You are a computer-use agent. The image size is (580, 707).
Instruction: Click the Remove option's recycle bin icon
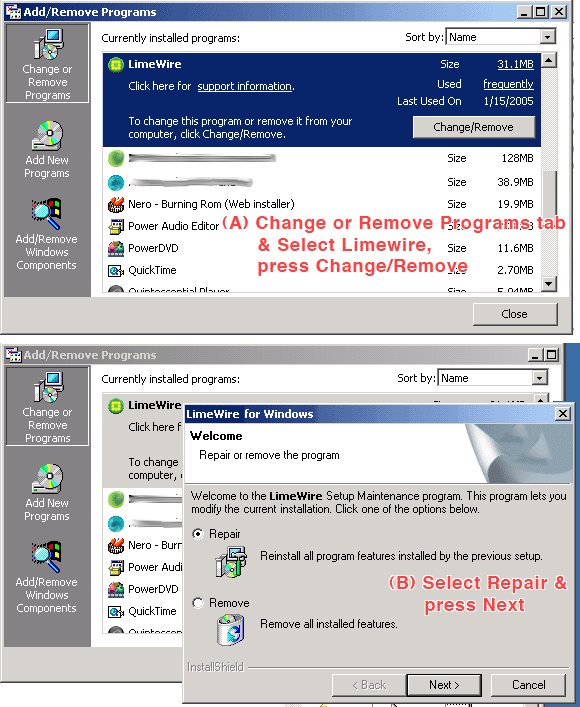coord(231,629)
